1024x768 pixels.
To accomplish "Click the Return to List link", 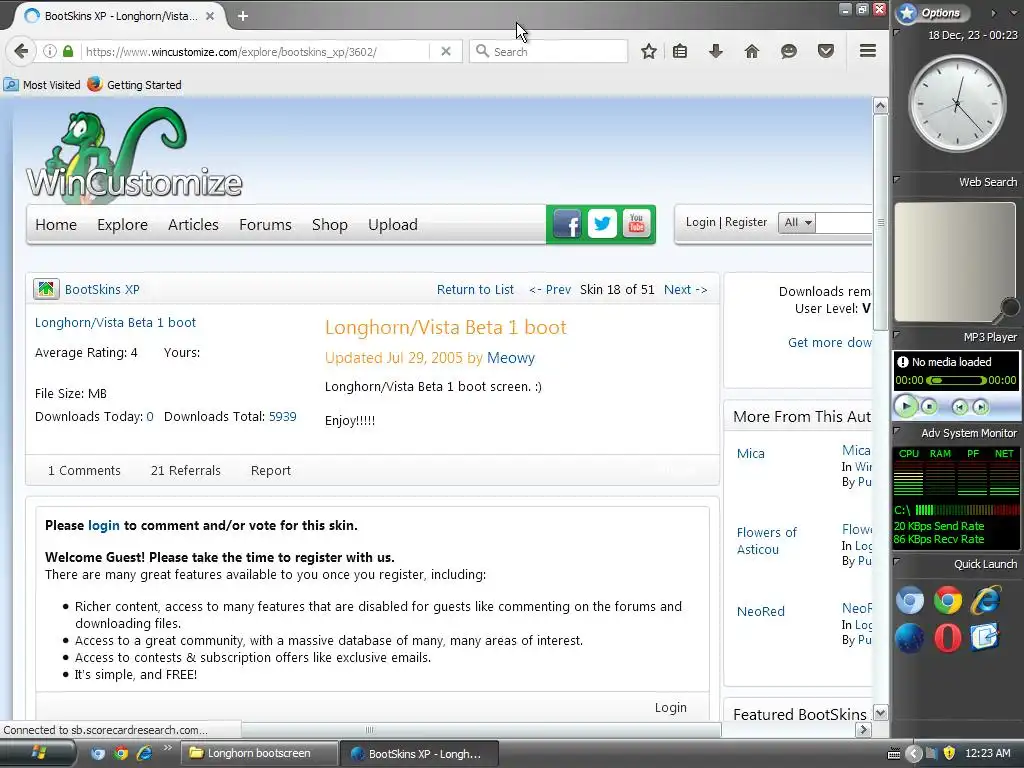I will coord(475,289).
